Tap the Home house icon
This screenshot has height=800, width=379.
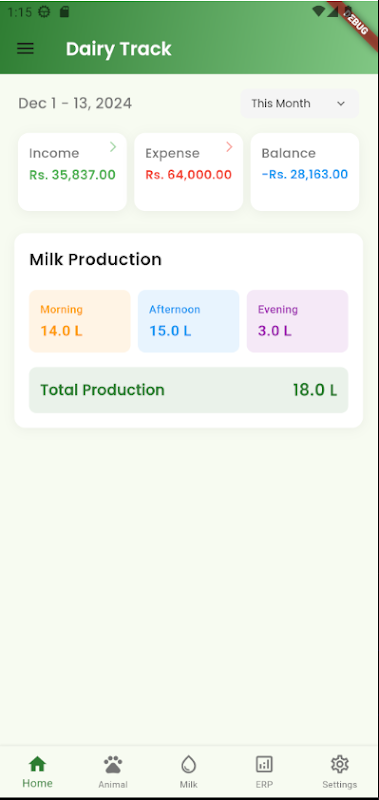pos(37,764)
